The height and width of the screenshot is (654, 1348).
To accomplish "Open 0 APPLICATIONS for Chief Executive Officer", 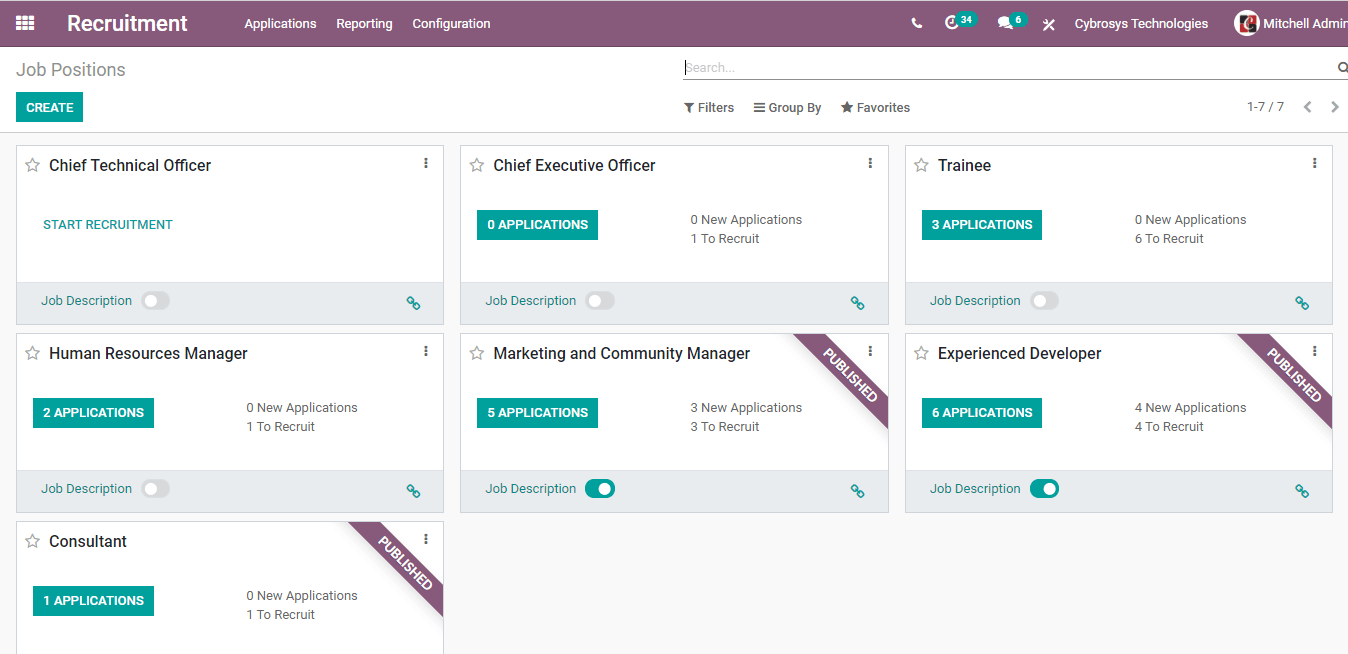I will click(x=537, y=225).
